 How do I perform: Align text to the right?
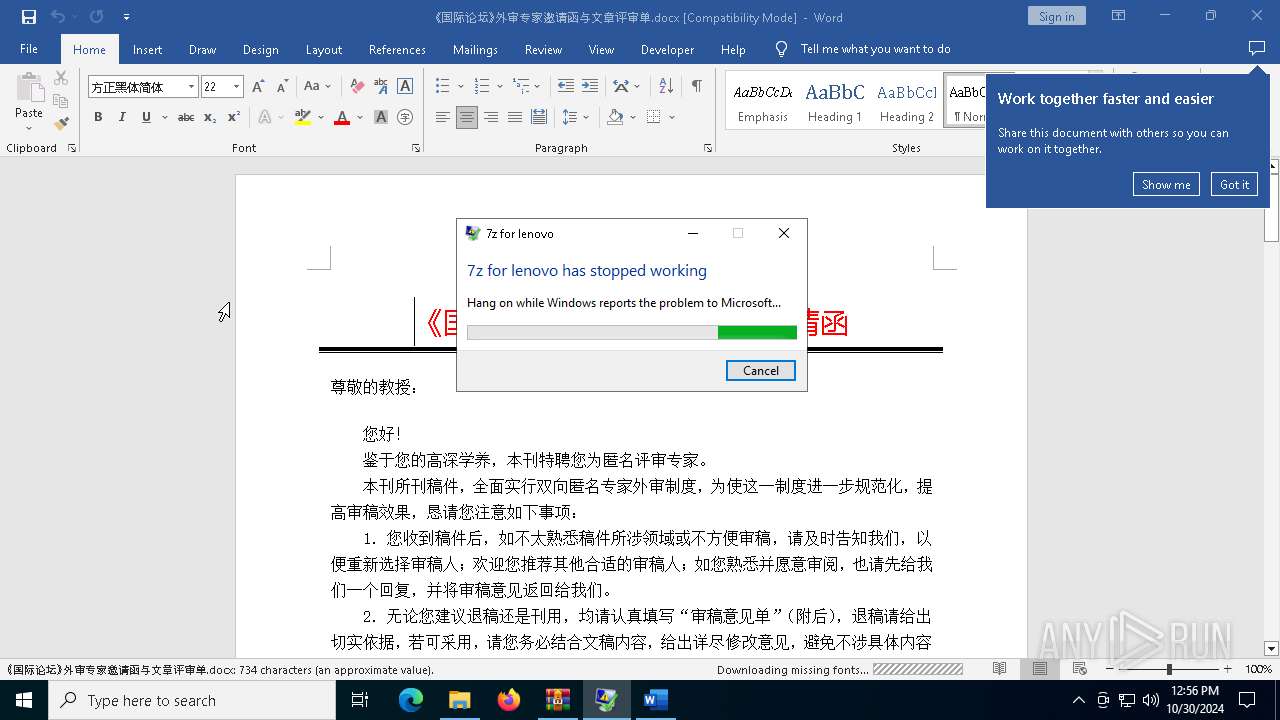pyautogui.click(x=491, y=117)
